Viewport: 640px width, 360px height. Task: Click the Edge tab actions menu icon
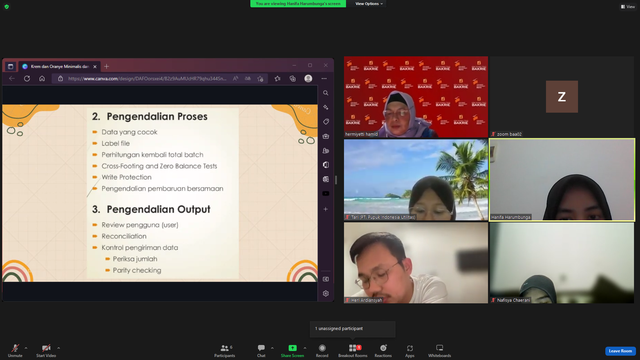click(11, 66)
